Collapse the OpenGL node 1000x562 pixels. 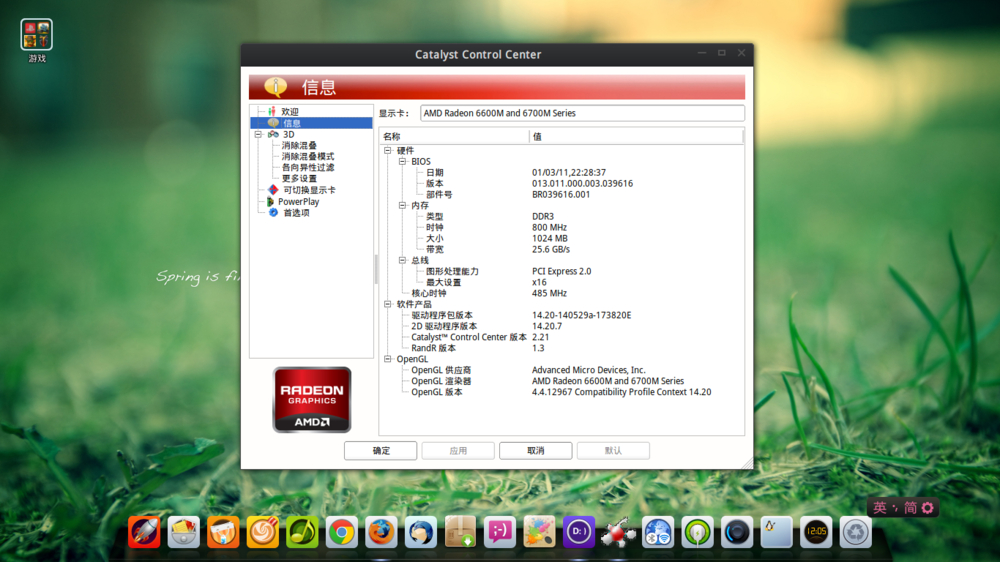388,359
